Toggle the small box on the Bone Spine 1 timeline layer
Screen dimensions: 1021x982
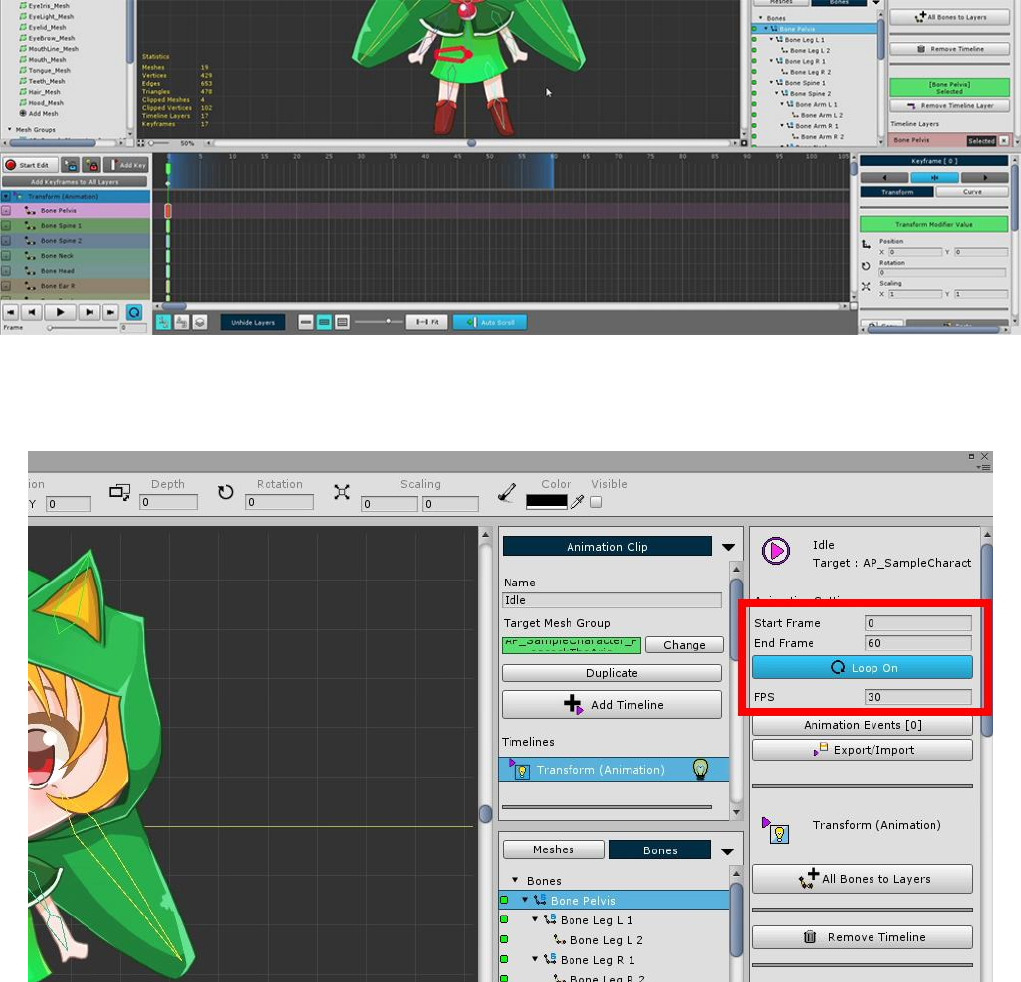click(x=6, y=225)
